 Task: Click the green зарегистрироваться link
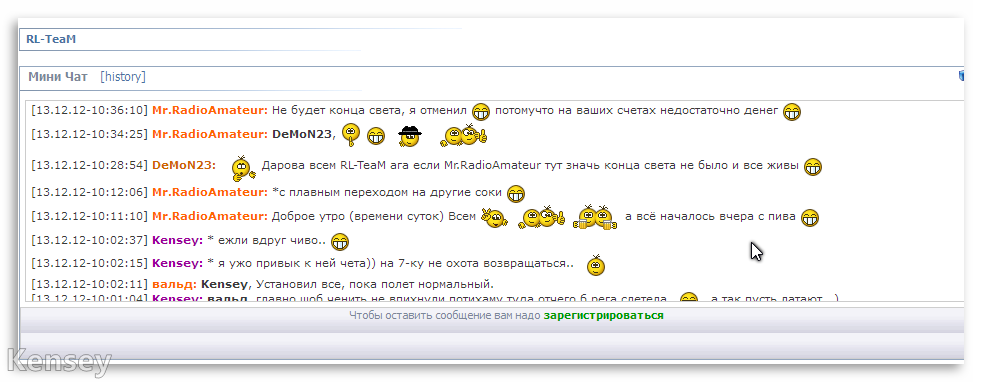coord(603,316)
